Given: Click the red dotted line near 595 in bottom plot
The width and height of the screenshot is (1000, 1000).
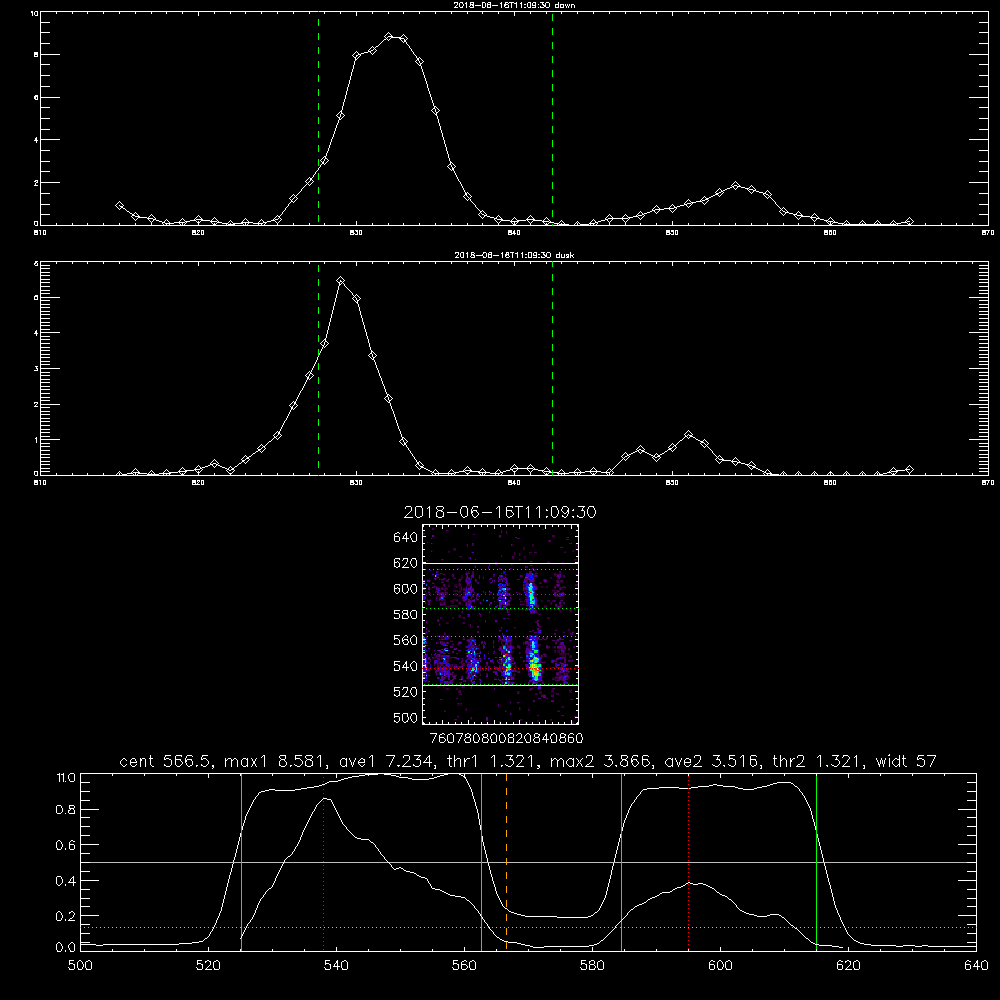Looking at the screenshot, I should click(689, 861).
